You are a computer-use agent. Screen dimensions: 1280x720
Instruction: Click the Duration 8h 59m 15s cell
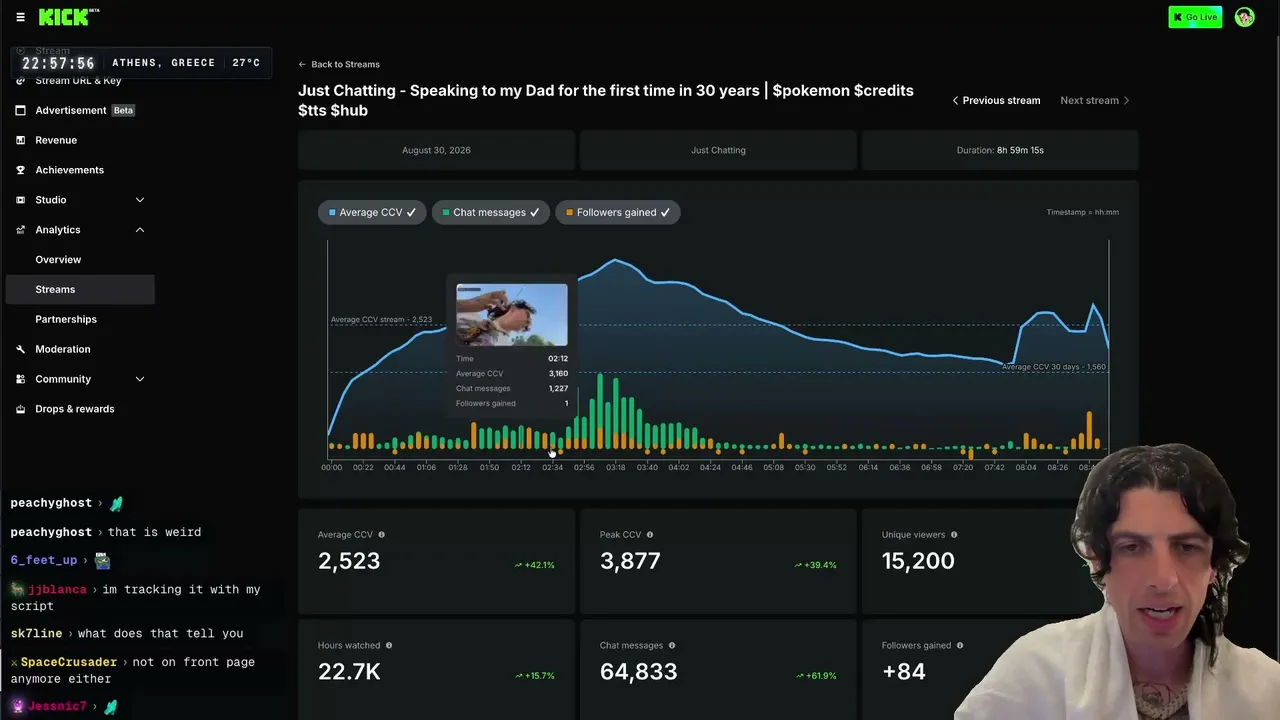click(x=1000, y=150)
